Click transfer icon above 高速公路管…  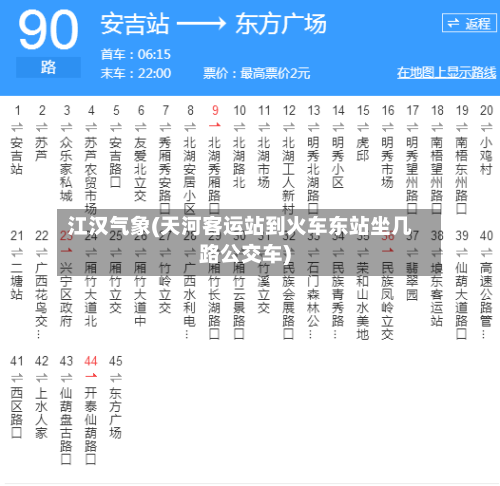pos(486,252)
